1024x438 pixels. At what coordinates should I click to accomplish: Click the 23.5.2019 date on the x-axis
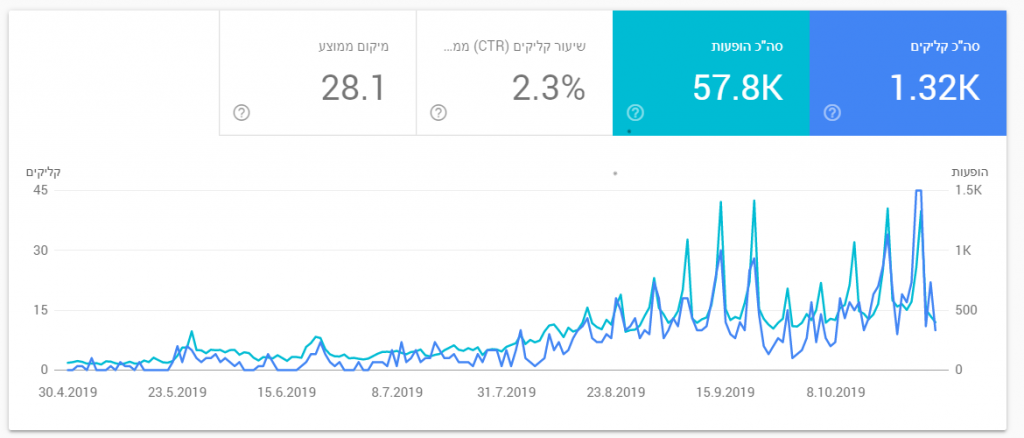tap(175, 392)
